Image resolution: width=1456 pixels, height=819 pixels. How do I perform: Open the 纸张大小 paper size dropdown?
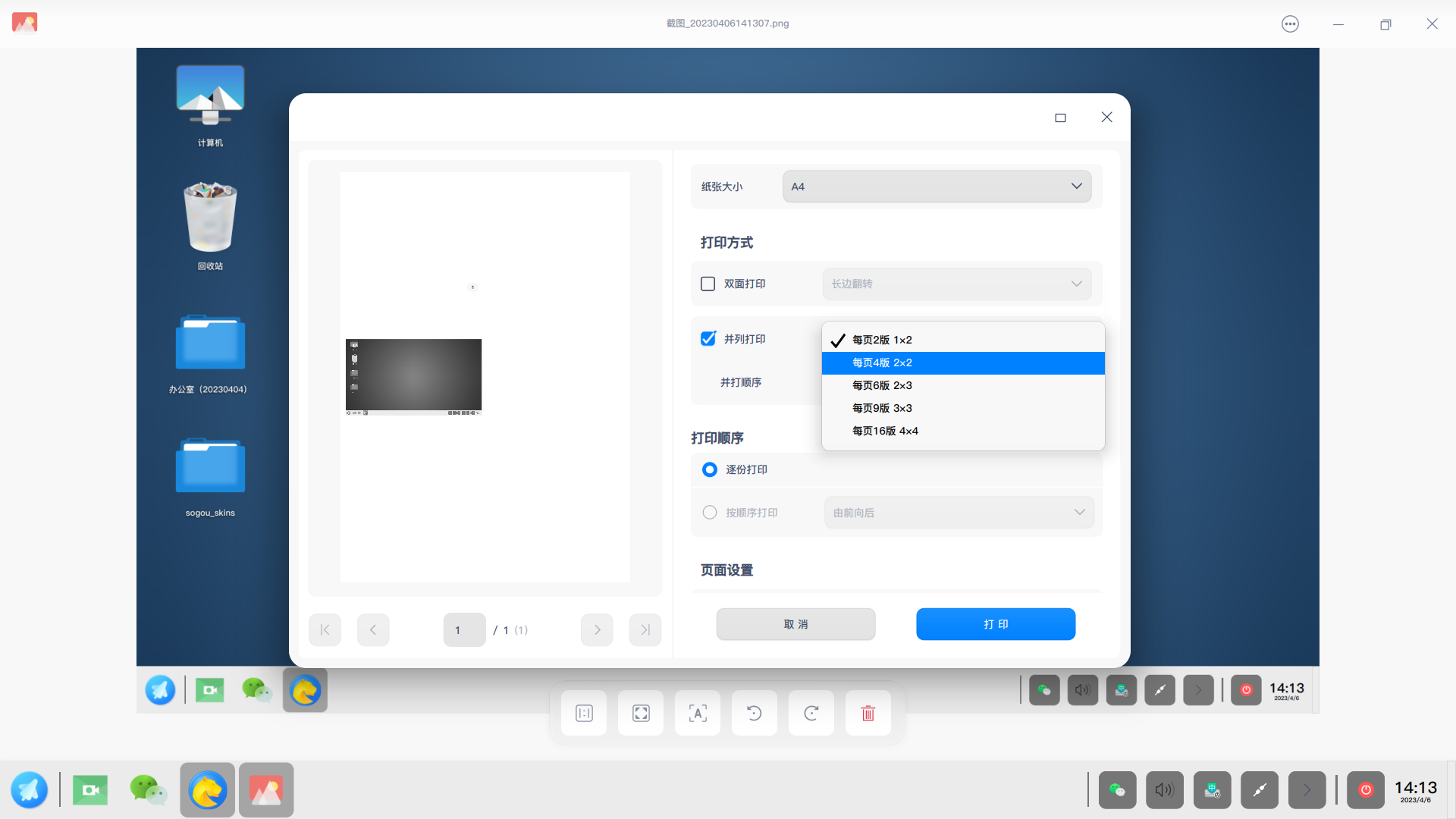[x=937, y=186]
